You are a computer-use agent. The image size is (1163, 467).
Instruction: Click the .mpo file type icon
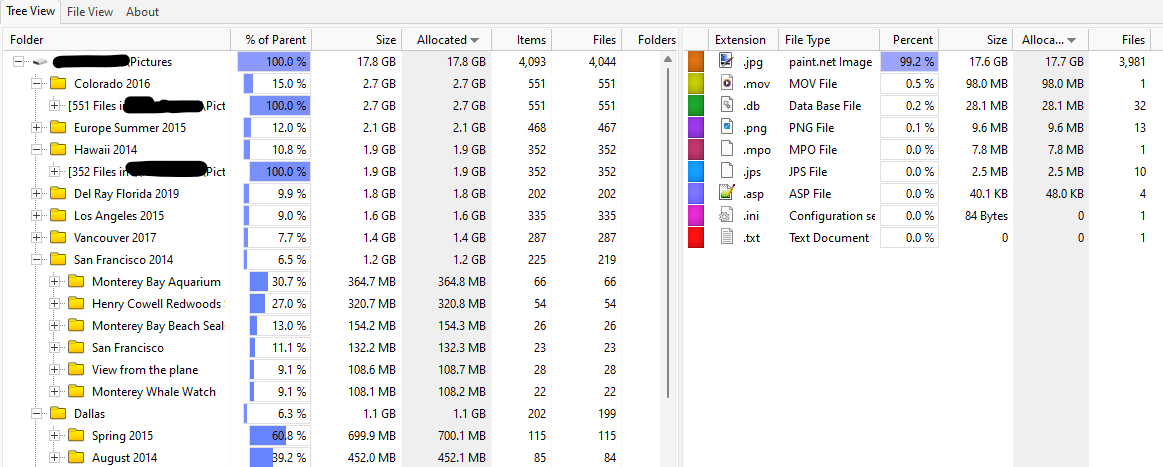click(727, 150)
